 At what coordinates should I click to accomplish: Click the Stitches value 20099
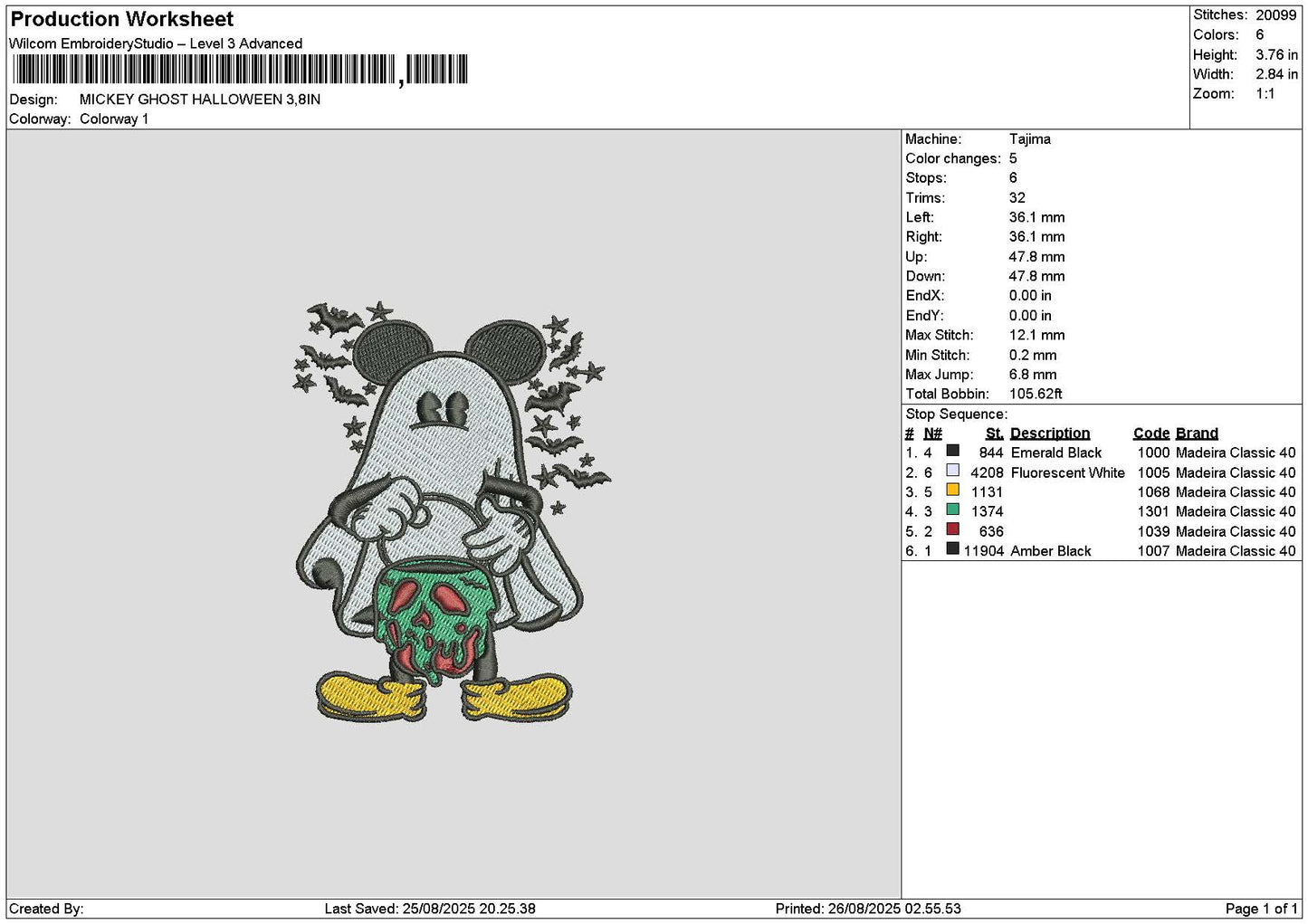point(1276,15)
